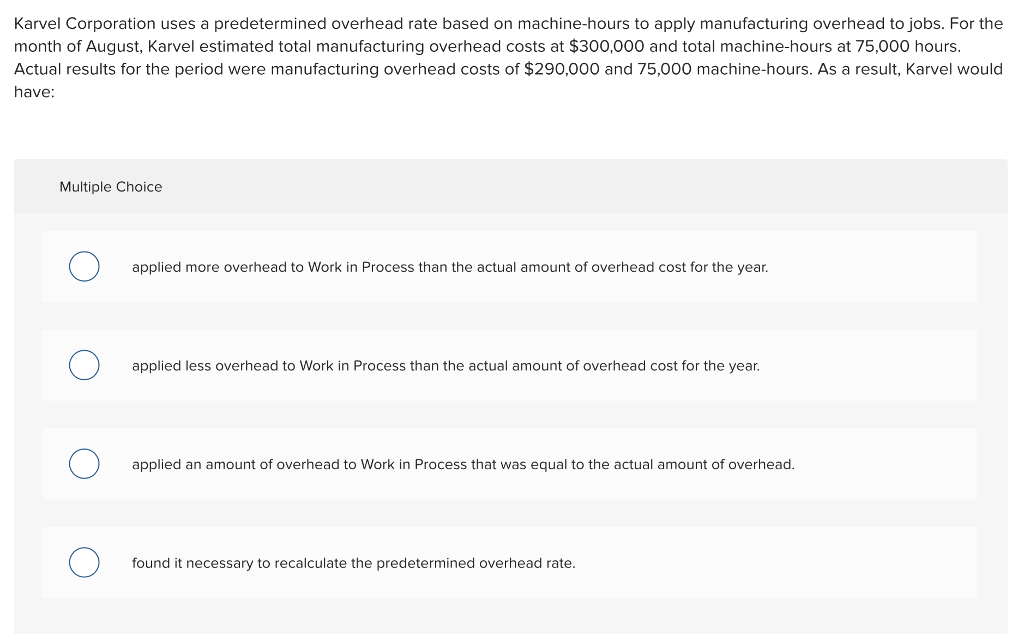Click the fourth answer choice row

pos(509,562)
